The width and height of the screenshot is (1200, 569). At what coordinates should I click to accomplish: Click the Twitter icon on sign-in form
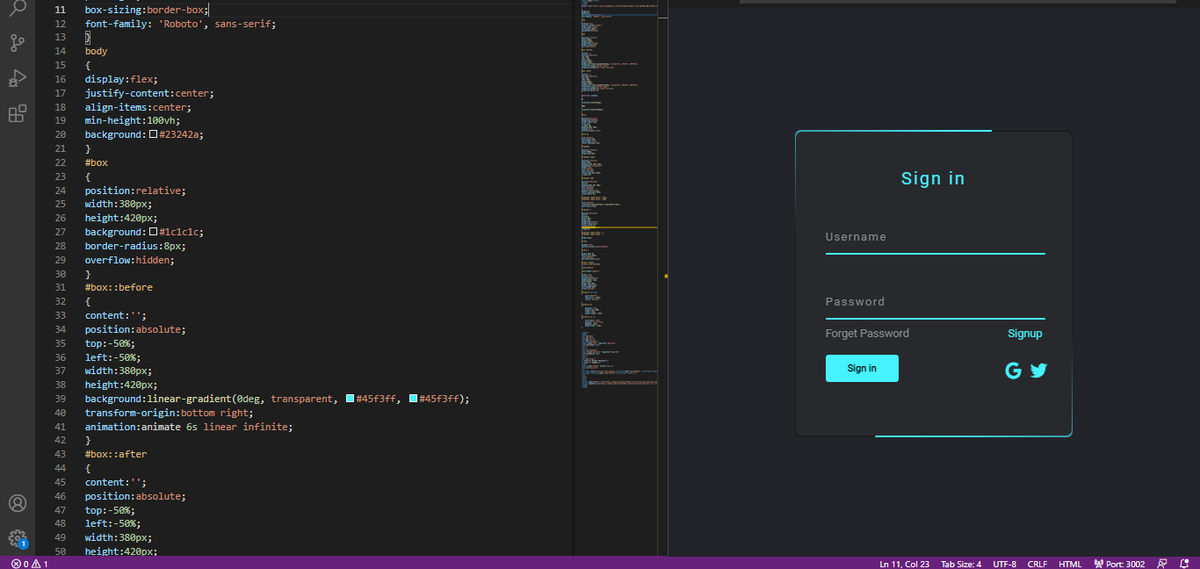[x=1038, y=371]
